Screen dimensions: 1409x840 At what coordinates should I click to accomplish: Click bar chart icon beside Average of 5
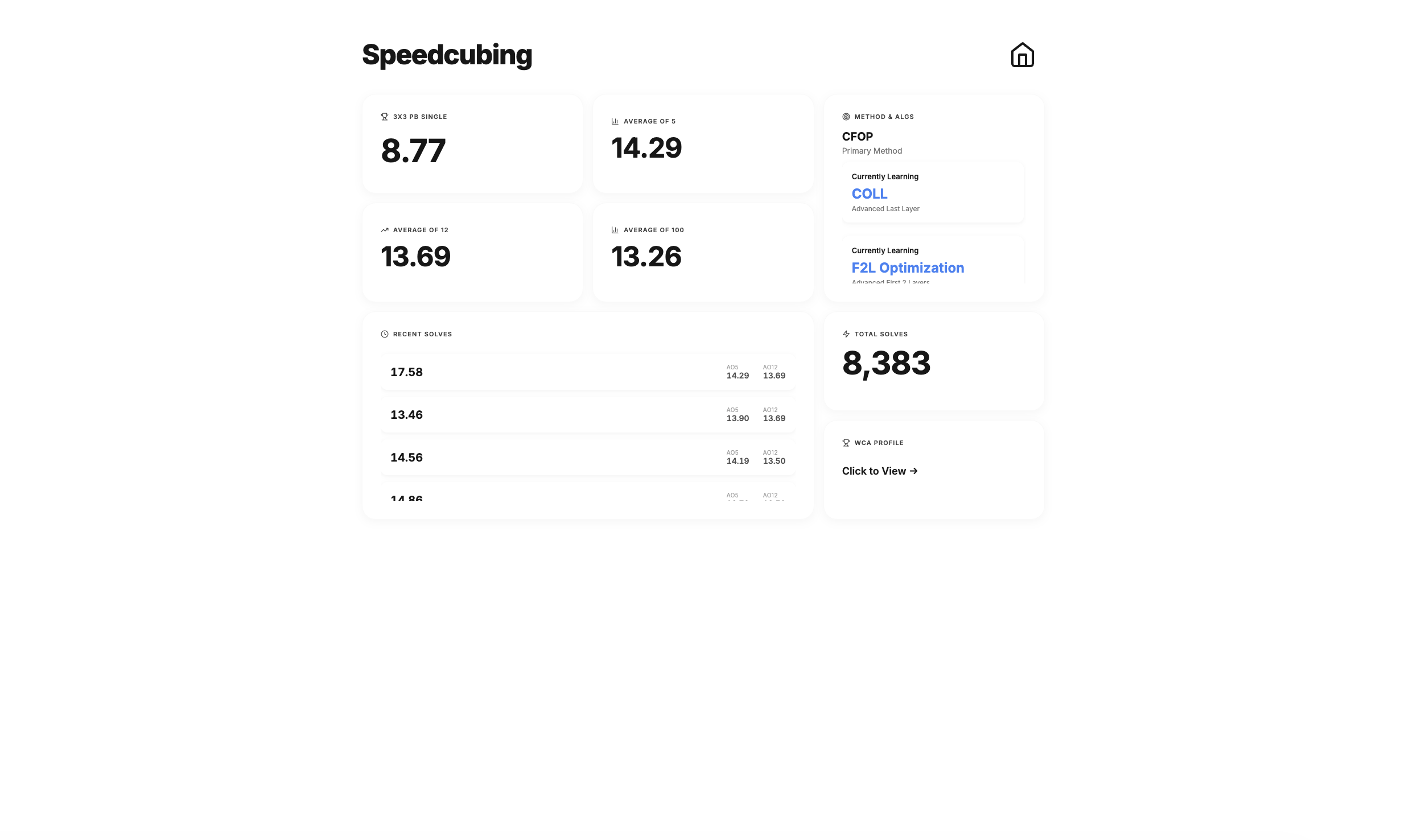pos(615,121)
